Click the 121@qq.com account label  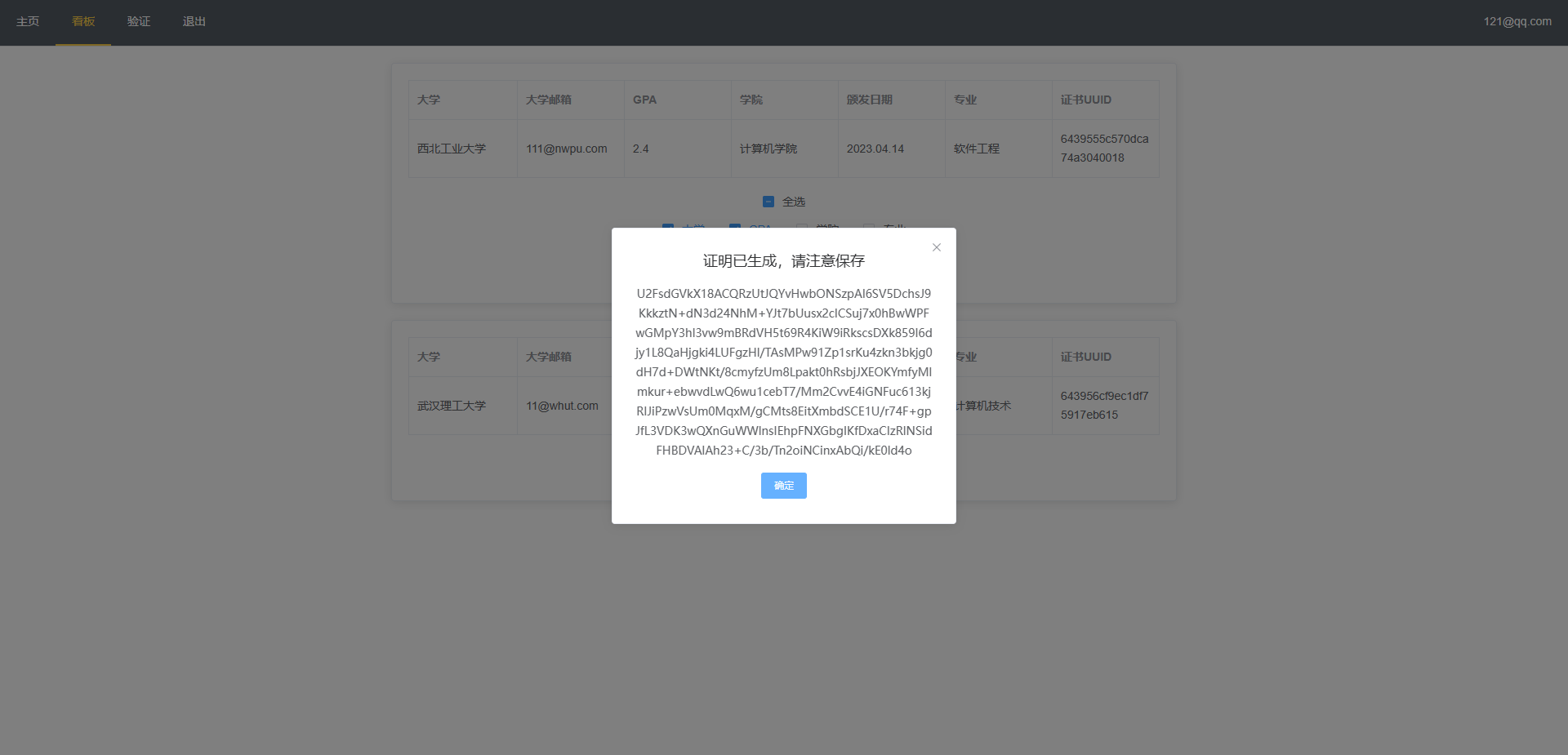pyautogui.click(x=1517, y=21)
